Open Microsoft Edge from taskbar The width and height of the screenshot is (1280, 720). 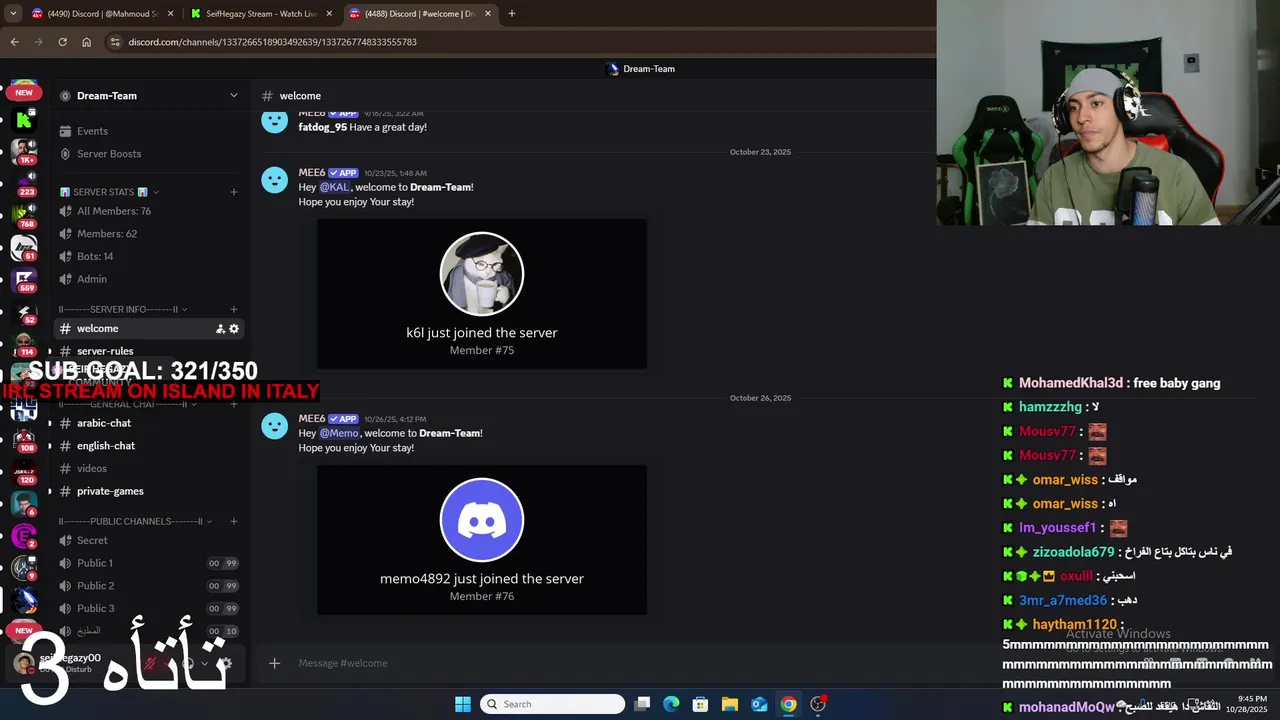pos(671,704)
